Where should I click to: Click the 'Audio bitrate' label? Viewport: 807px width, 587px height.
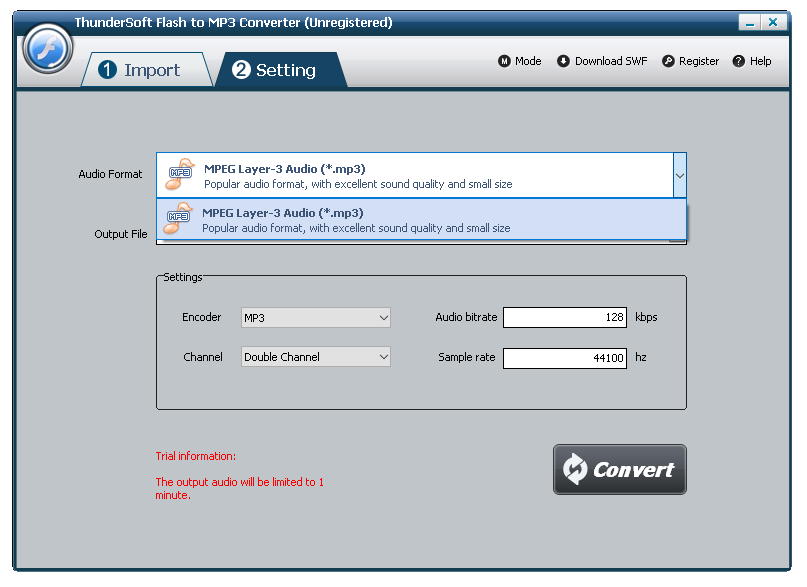coord(466,317)
